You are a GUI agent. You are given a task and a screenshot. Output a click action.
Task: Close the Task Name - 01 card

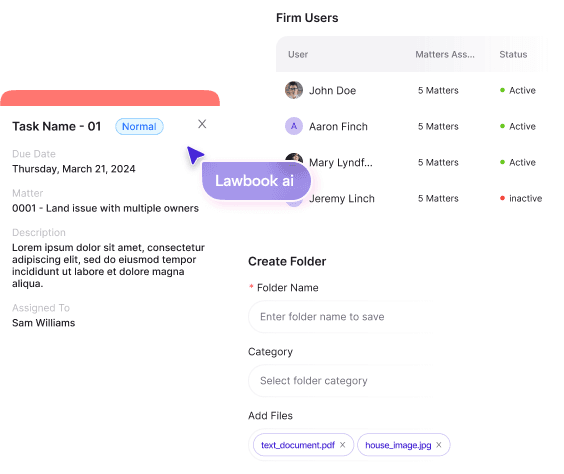[x=202, y=124]
